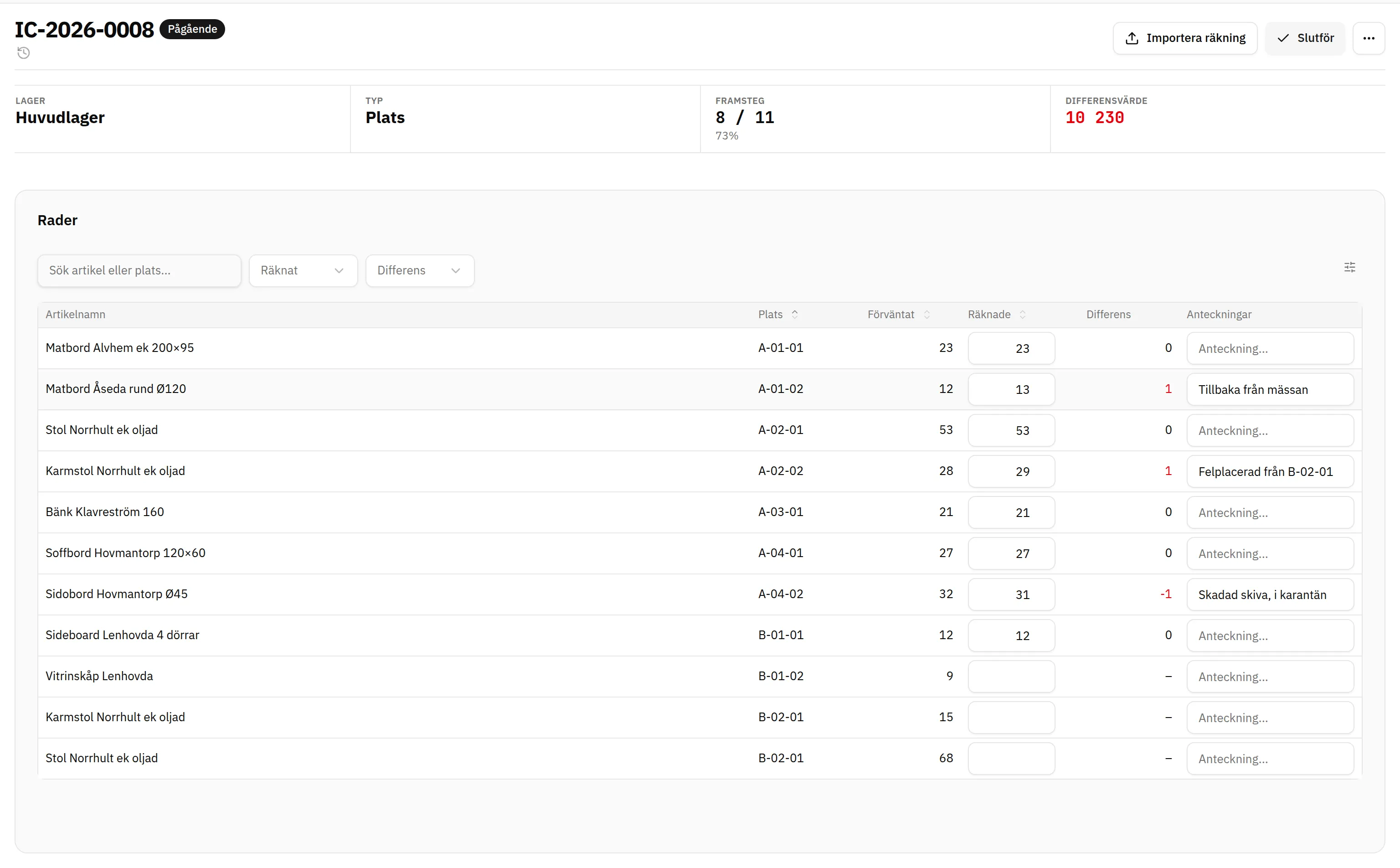This screenshot has height=868, width=1400.
Task: Sort by the Plats column arrows
Action: [795, 315]
